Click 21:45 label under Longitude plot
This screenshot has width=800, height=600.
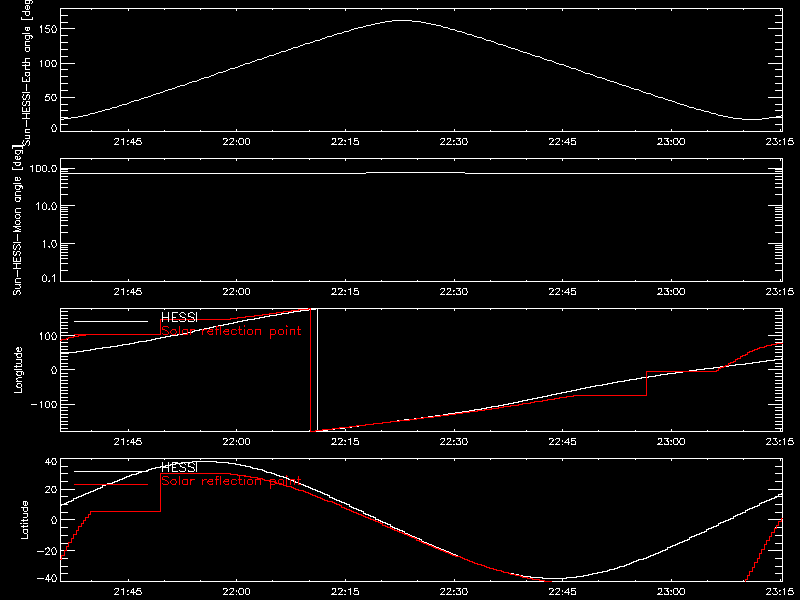click(128, 441)
